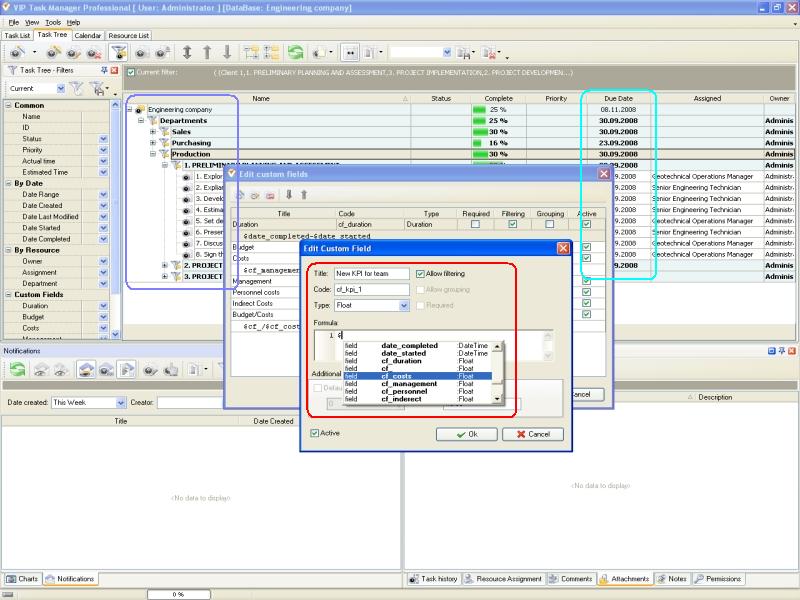
Task: Open the Notes tab at bottom
Action: coord(672,579)
